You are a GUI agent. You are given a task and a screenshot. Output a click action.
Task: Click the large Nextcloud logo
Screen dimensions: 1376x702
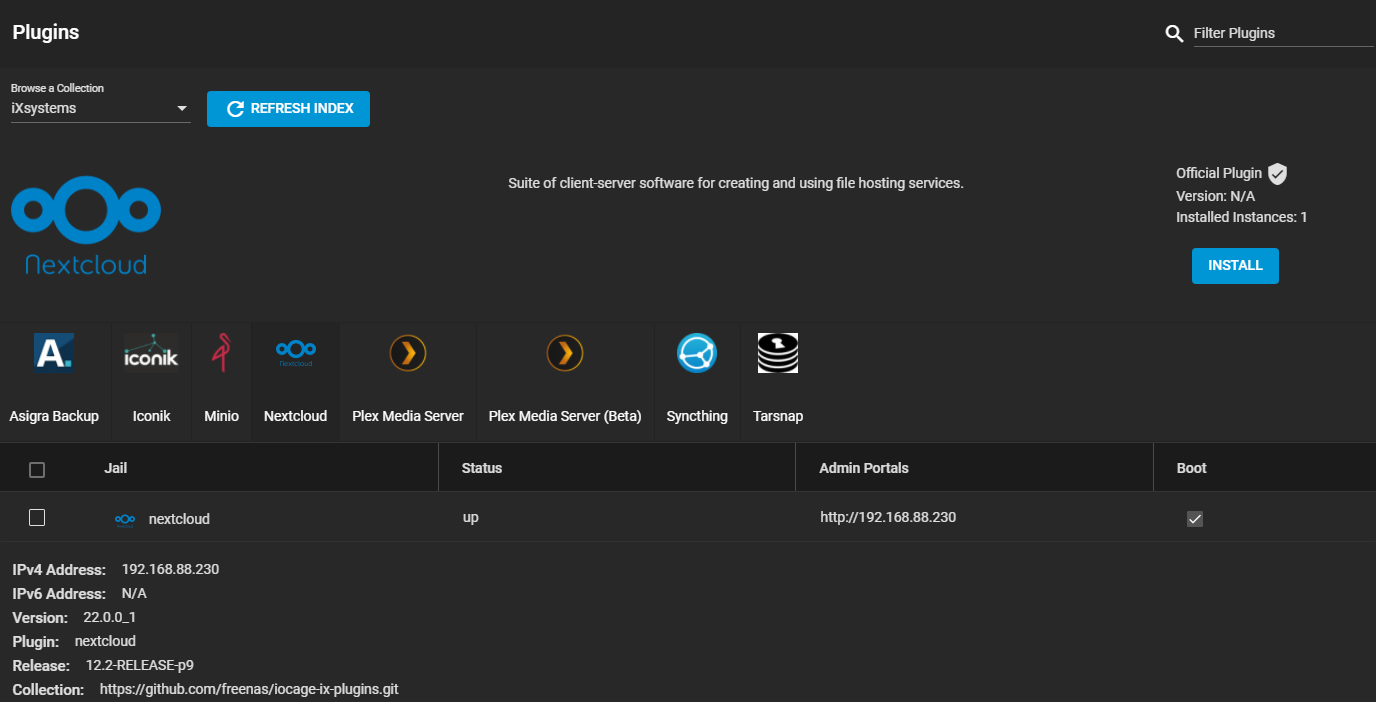click(x=86, y=225)
